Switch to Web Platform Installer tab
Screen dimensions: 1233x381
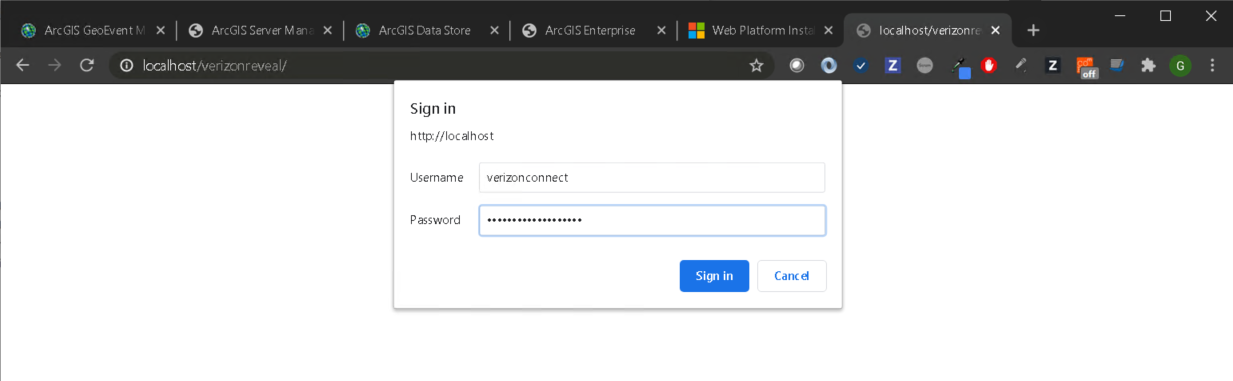761,30
